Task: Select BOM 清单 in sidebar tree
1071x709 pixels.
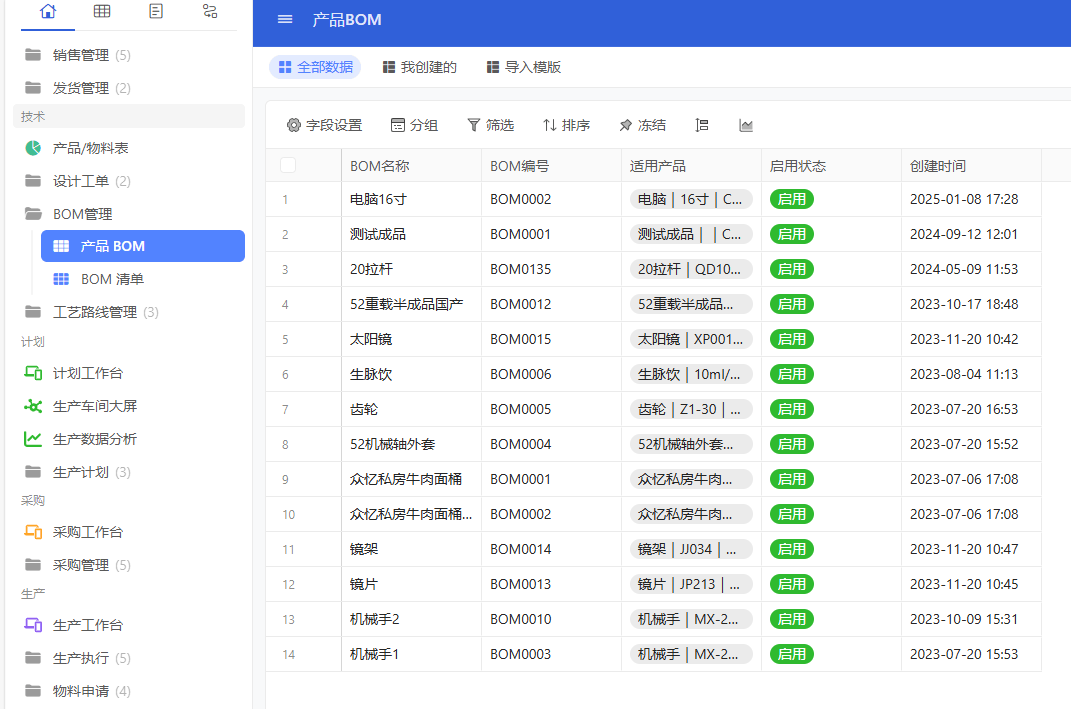Action: [112, 279]
